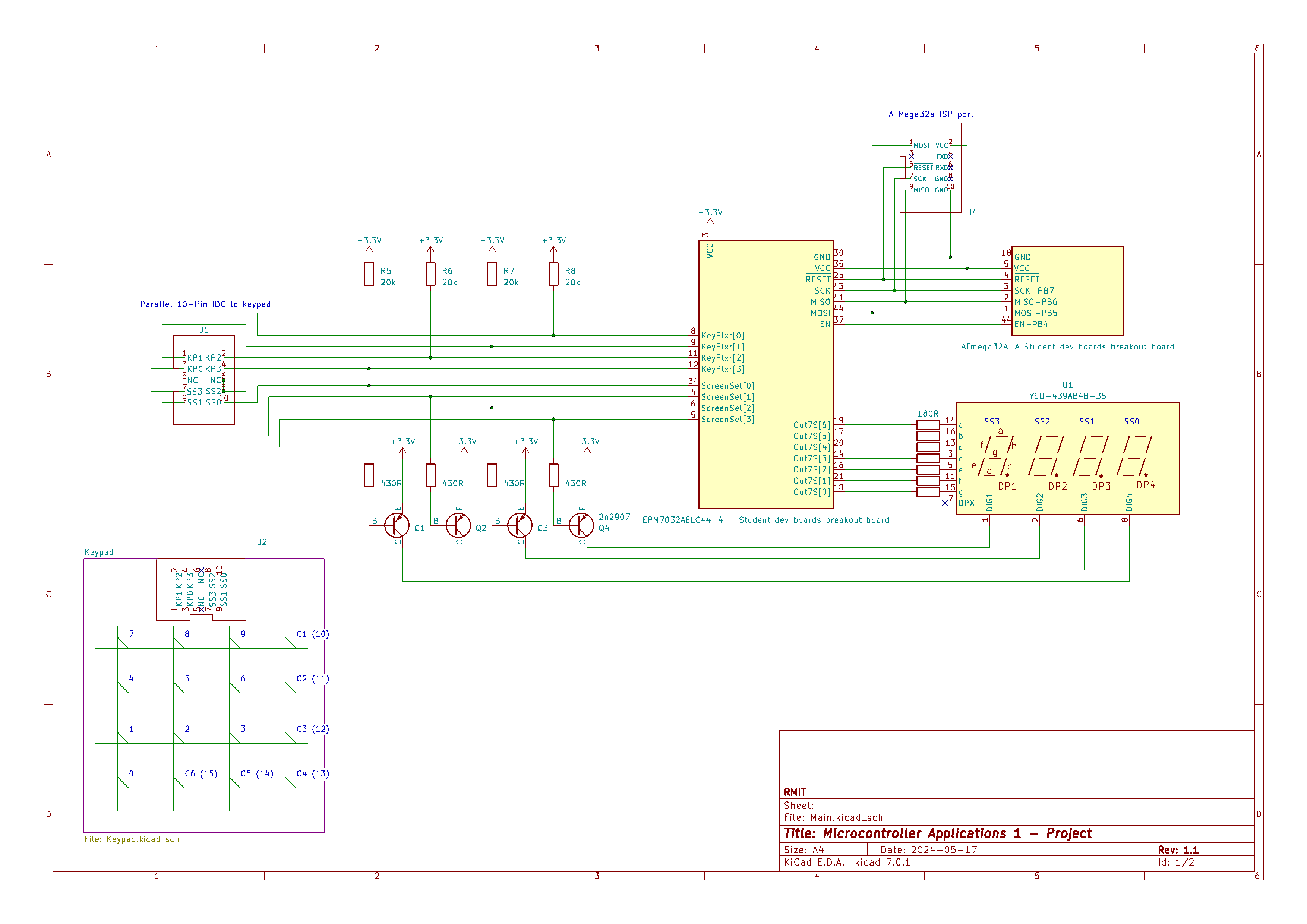Click the EN-PB4 pin label
1307x924 pixels.
(x=1031, y=324)
